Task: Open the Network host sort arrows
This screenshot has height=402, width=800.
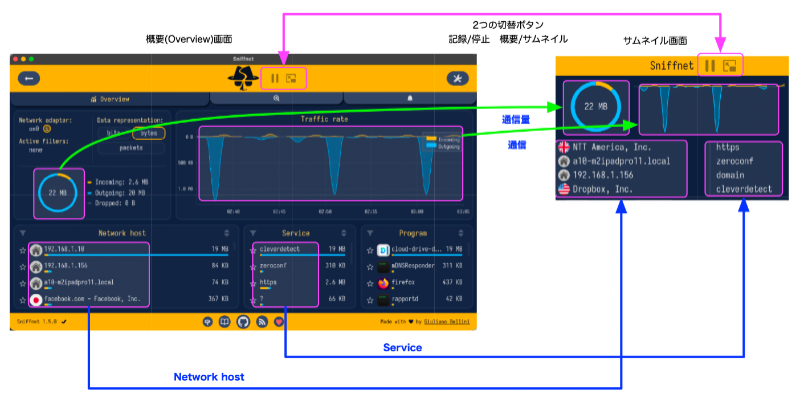Action: tap(227, 233)
